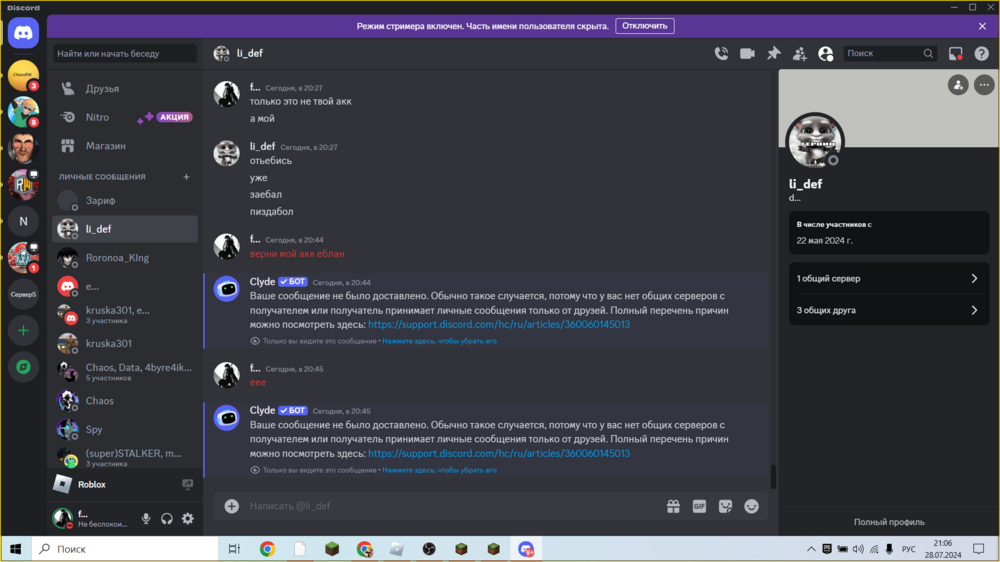The height and width of the screenshot is (562, 1000).
Task: Open user settings gear
Action: pos(188,519)
